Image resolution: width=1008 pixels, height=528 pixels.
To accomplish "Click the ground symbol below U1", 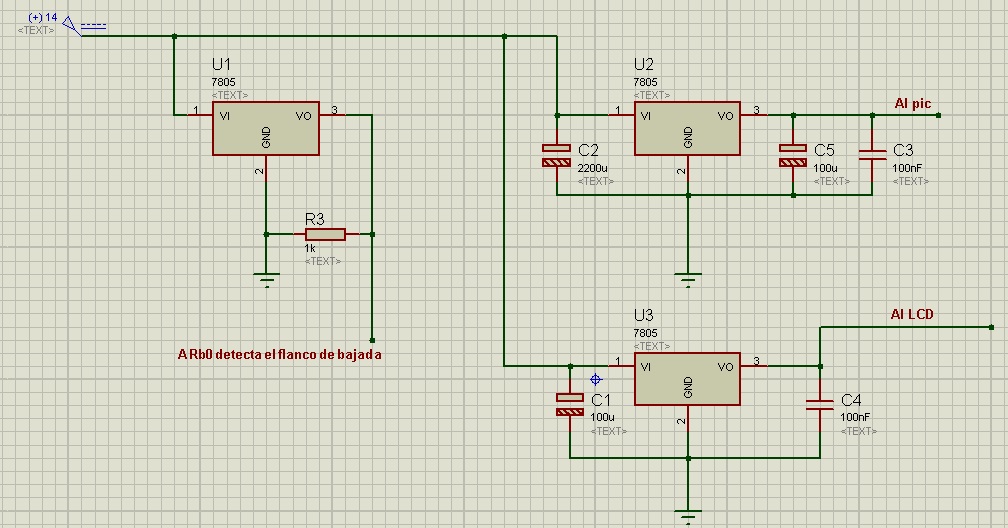I will (x=266, y=279).
